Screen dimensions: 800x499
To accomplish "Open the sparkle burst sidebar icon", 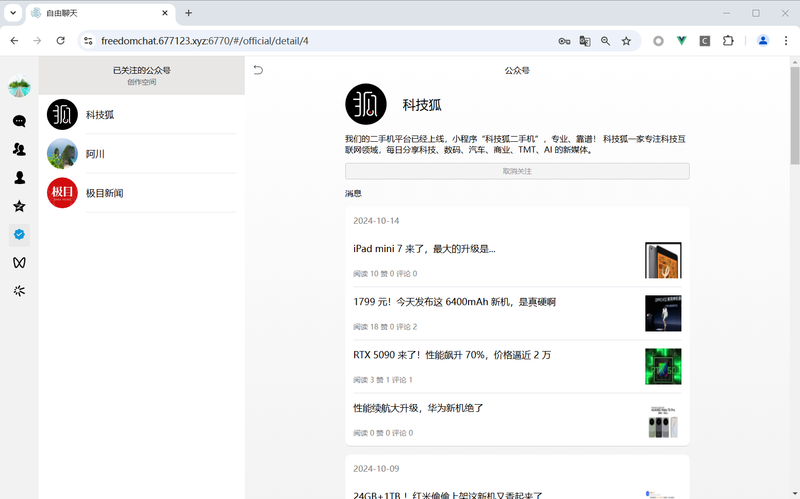I will coord(19,291).
